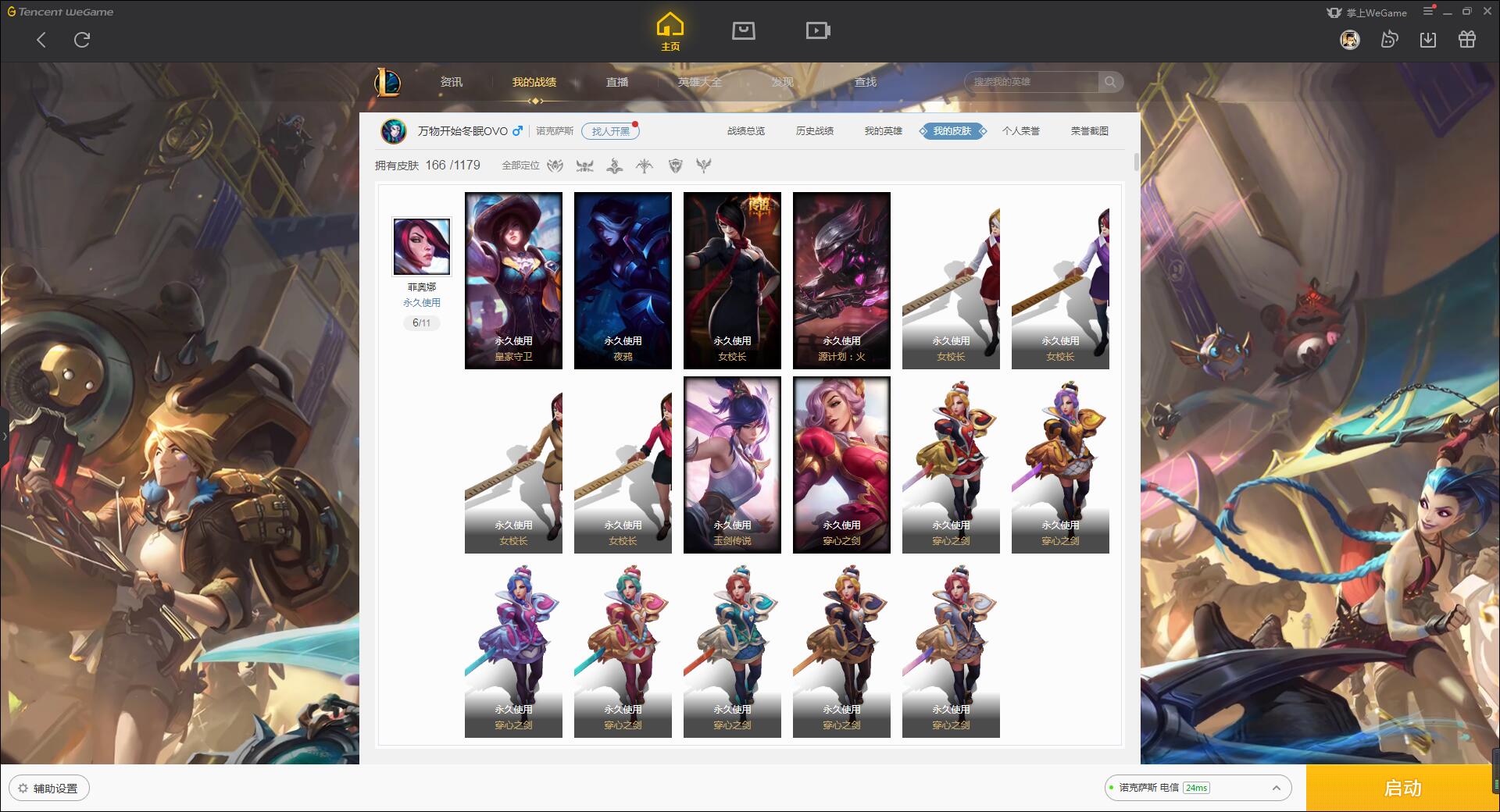Open 历史战绩 sub-tab
Viewport: 1500px width, 812px height.
click(815, 131)
